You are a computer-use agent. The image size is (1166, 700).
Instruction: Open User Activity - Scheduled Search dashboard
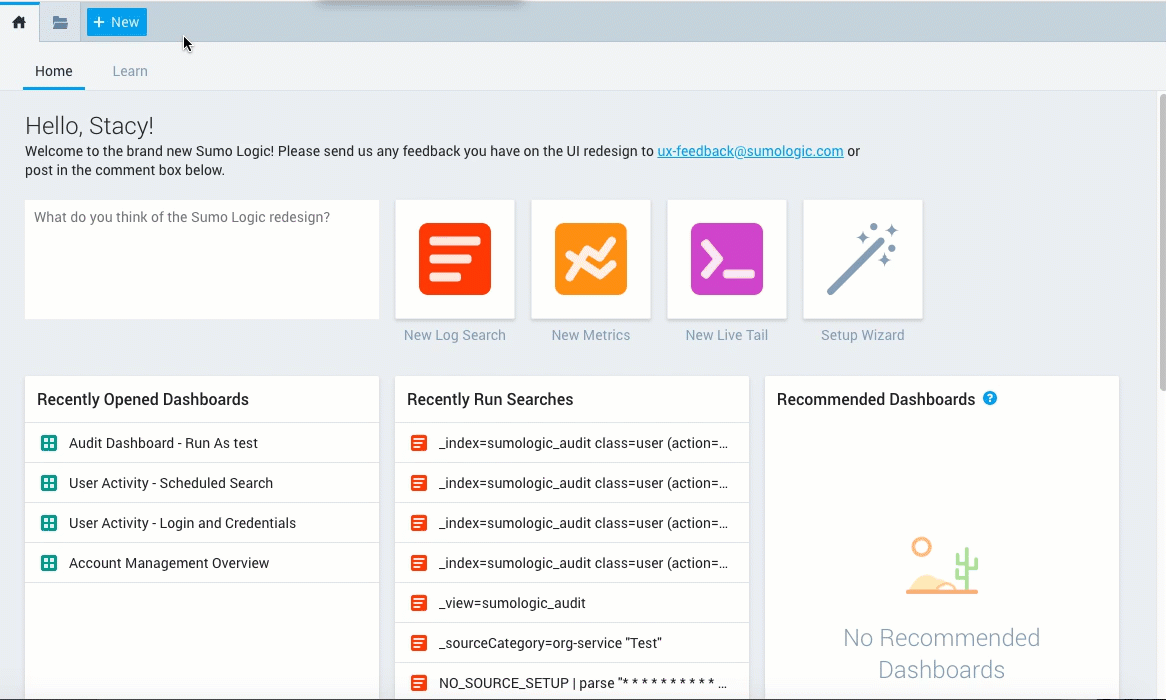tap(171, 483)
